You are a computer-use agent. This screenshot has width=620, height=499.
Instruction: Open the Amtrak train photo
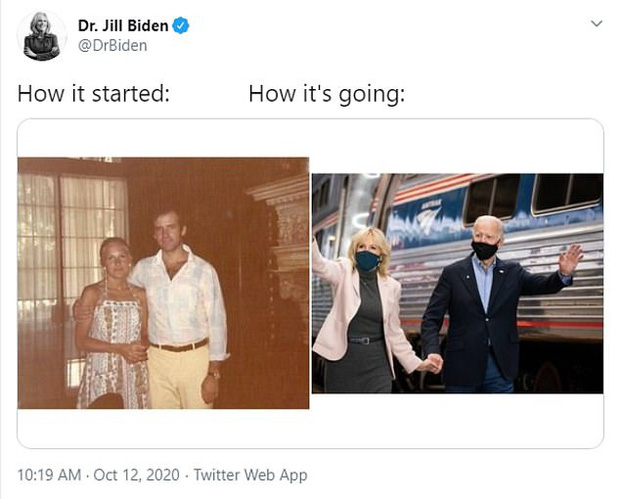click(x=457, y=283)
